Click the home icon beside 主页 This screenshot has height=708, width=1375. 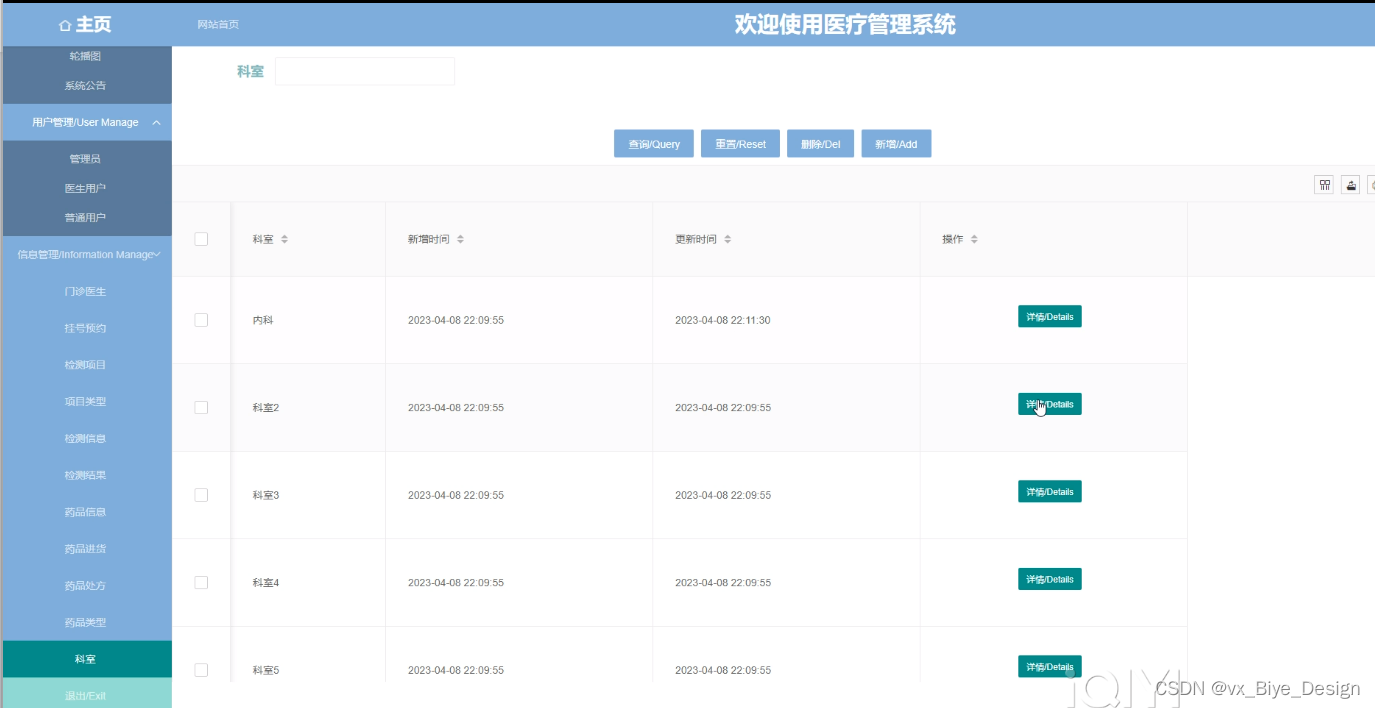[65, 25]
